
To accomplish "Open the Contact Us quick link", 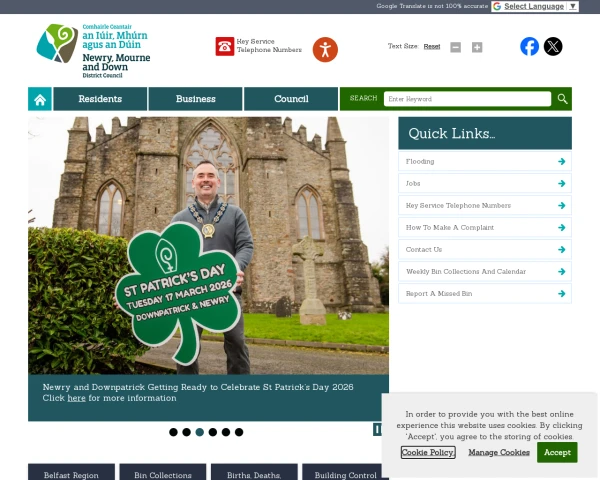I will 485,250.
